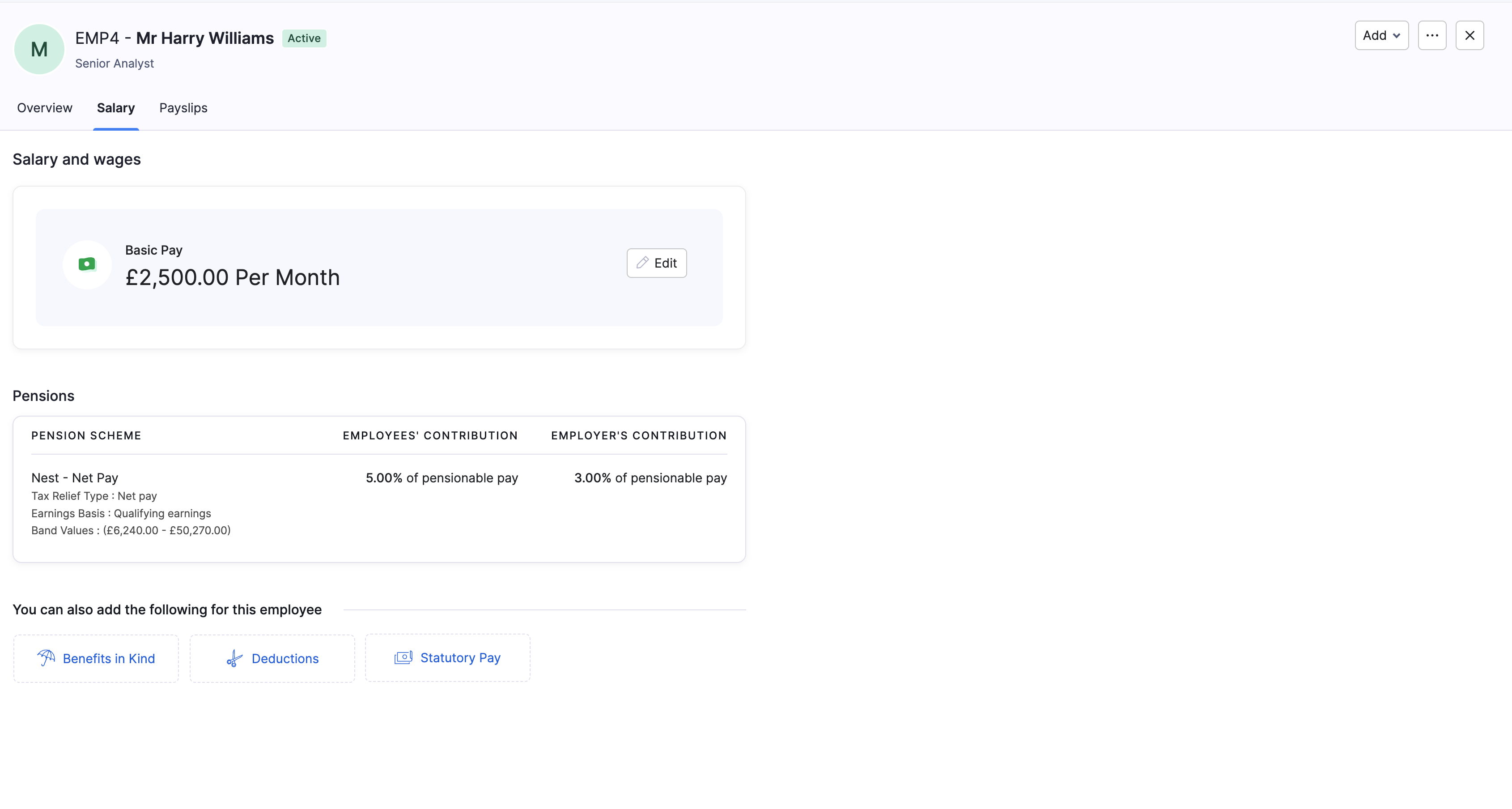Click the Deductions scissors icon
Image resolution: width=1512 pixels, height=809 pixels.
[234, 658]
